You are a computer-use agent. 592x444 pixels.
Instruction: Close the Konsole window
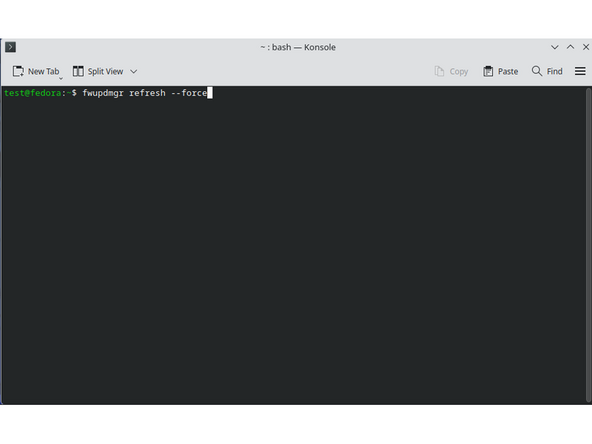pyautogui.click(x=586, y=47)
